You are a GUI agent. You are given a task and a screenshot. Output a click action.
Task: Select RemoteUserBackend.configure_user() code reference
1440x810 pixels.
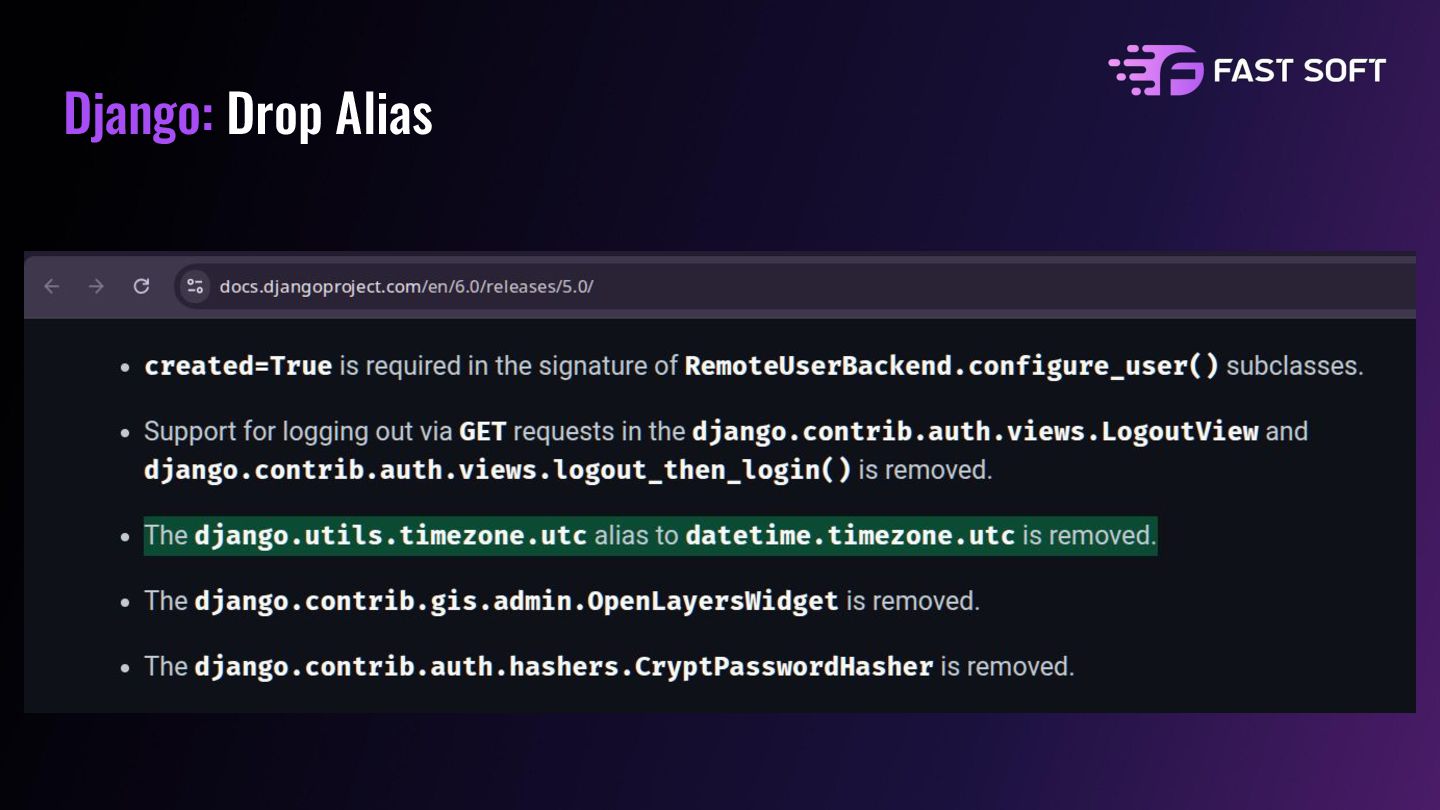pyautogui.click(x=951, y=366)
